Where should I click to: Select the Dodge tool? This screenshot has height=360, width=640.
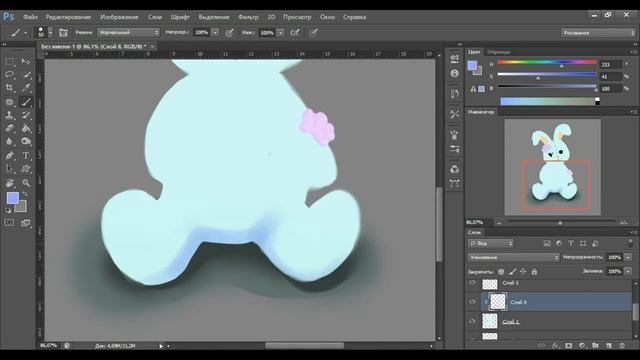pos(26,141)
